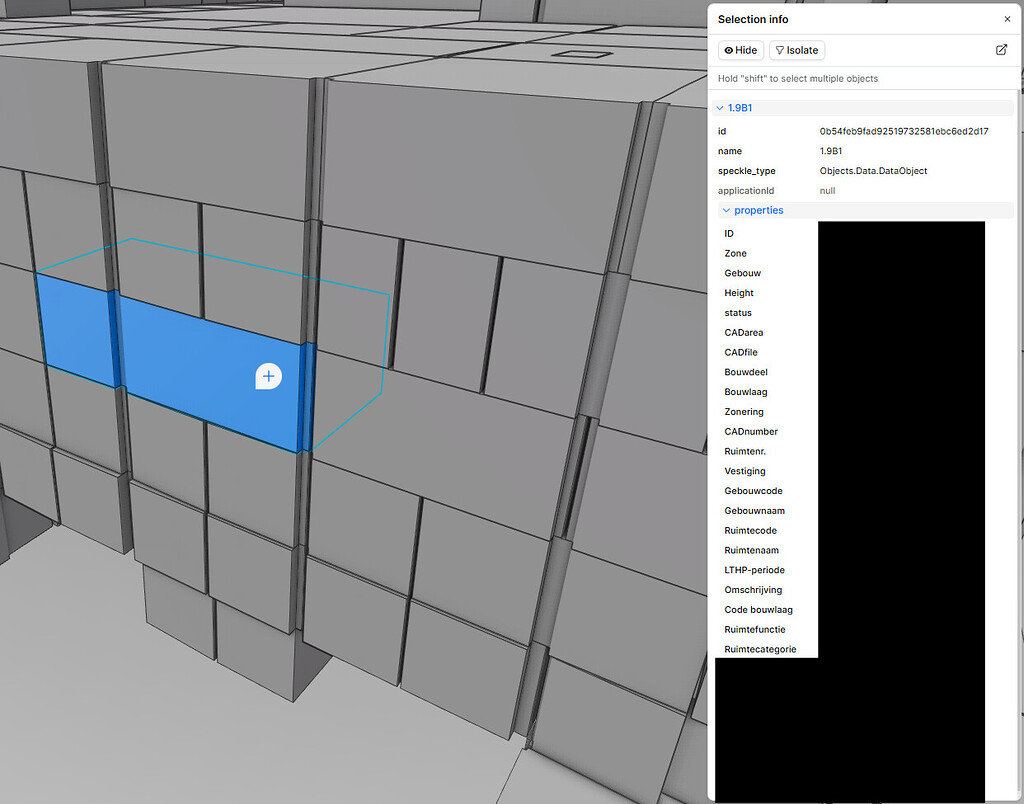Select the name value 1.9B1
Image resolution: width=1024 pixels, height=804 pixels.
point(831,151)
